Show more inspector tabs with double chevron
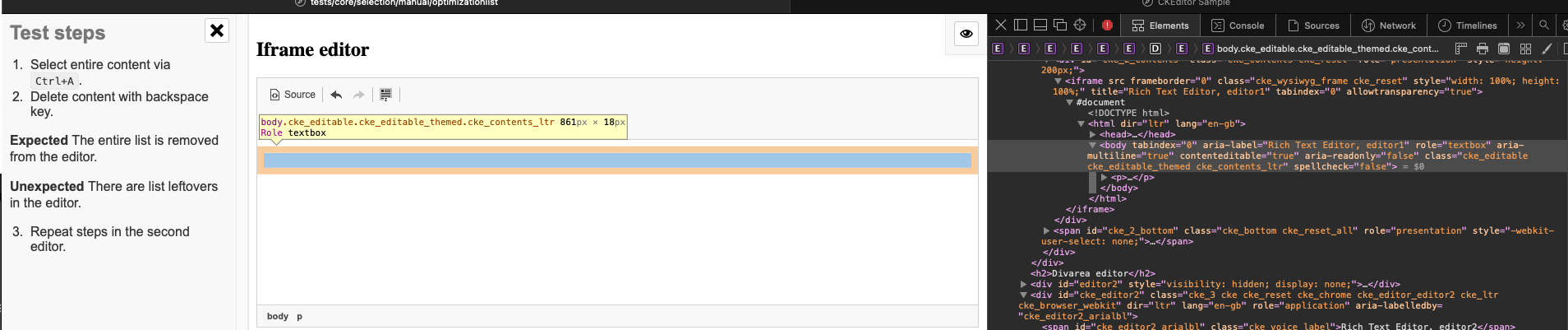This screenshot has height=330, width=1568. pyautogui.click(x=1521, y=26)
